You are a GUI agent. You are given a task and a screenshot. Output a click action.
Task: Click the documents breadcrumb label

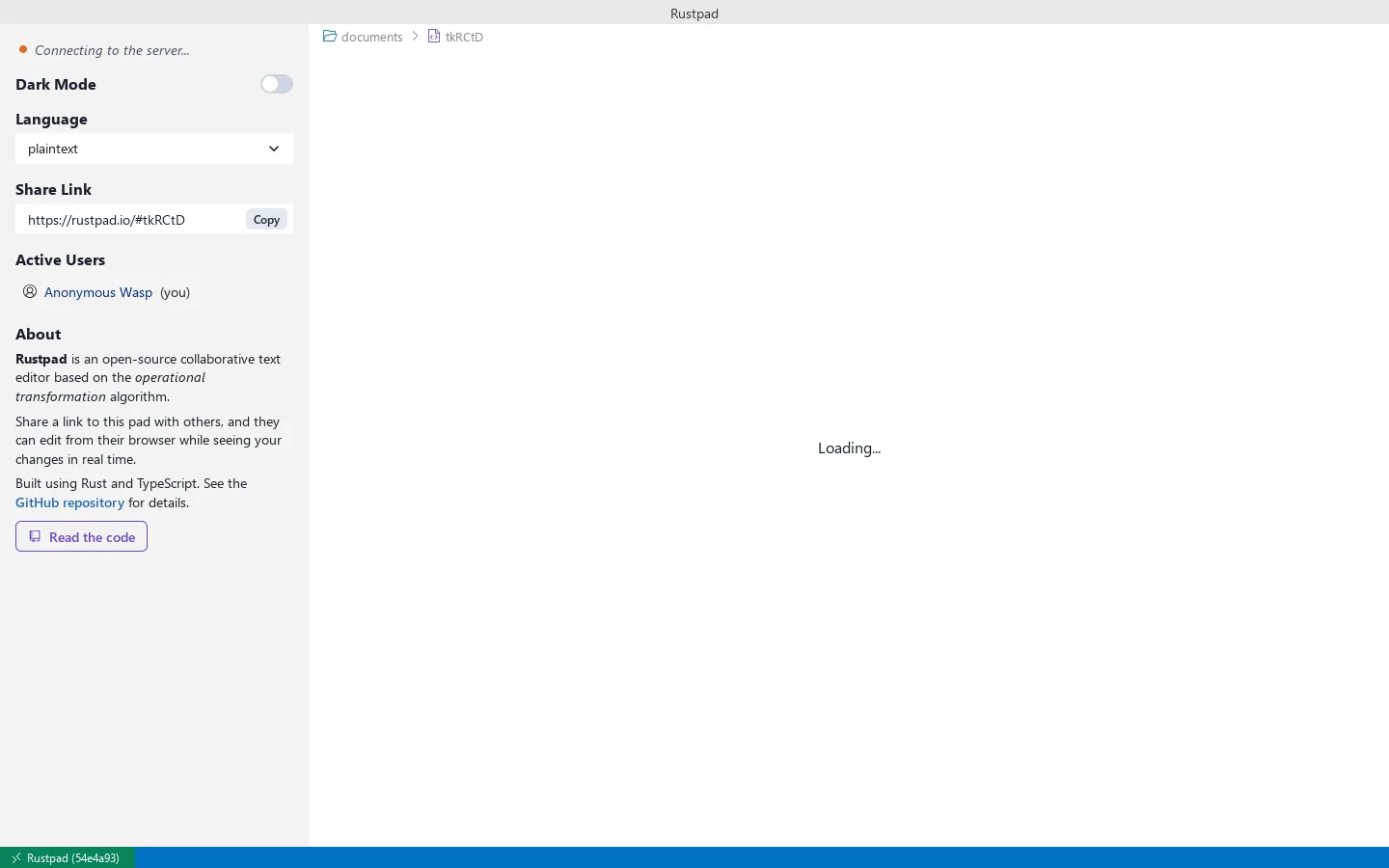[x=371, y=37]
